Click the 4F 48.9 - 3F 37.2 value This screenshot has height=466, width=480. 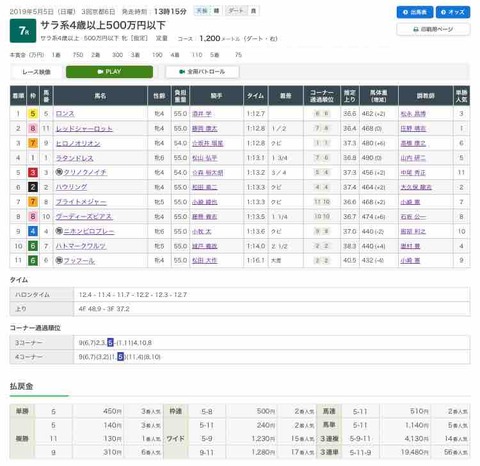point(104,309)
